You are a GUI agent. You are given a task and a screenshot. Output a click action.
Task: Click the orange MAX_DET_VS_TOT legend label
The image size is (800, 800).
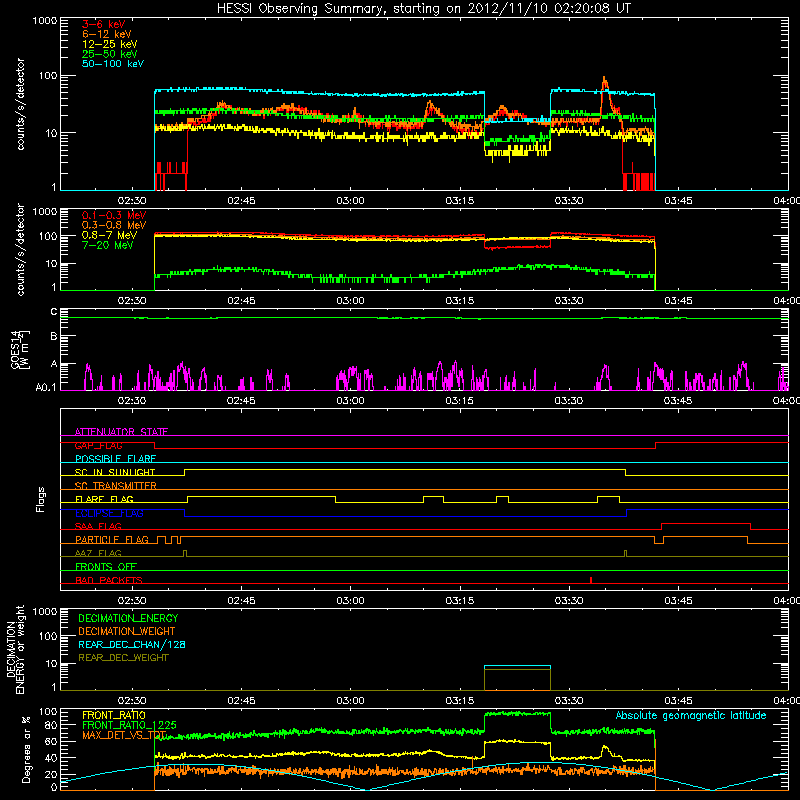point(124,735)
